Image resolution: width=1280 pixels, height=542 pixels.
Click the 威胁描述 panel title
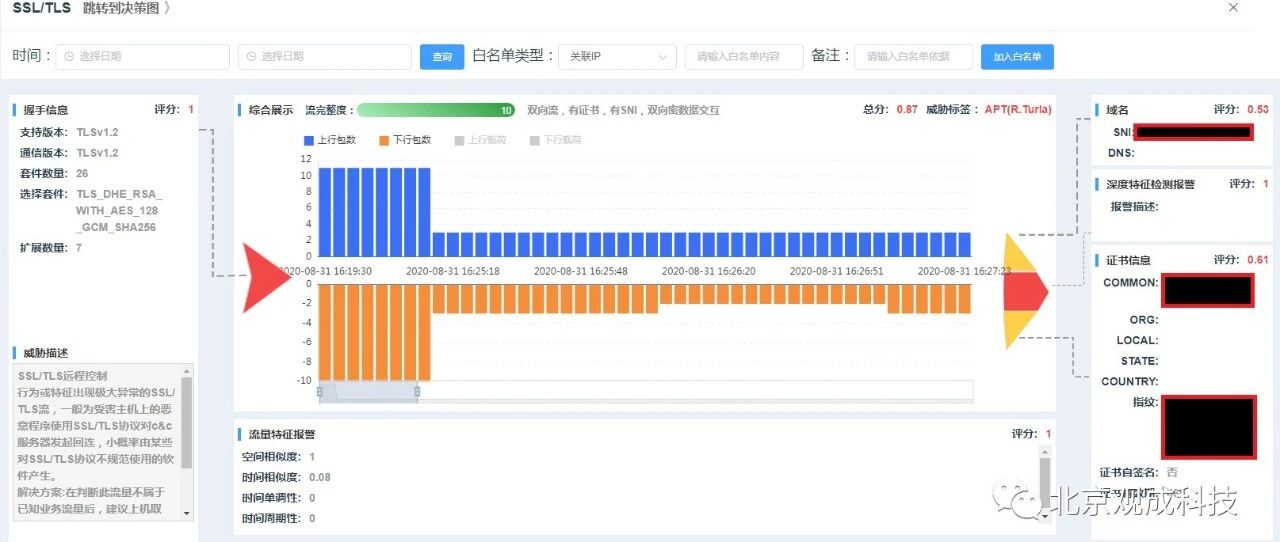(x=47, y=353)
